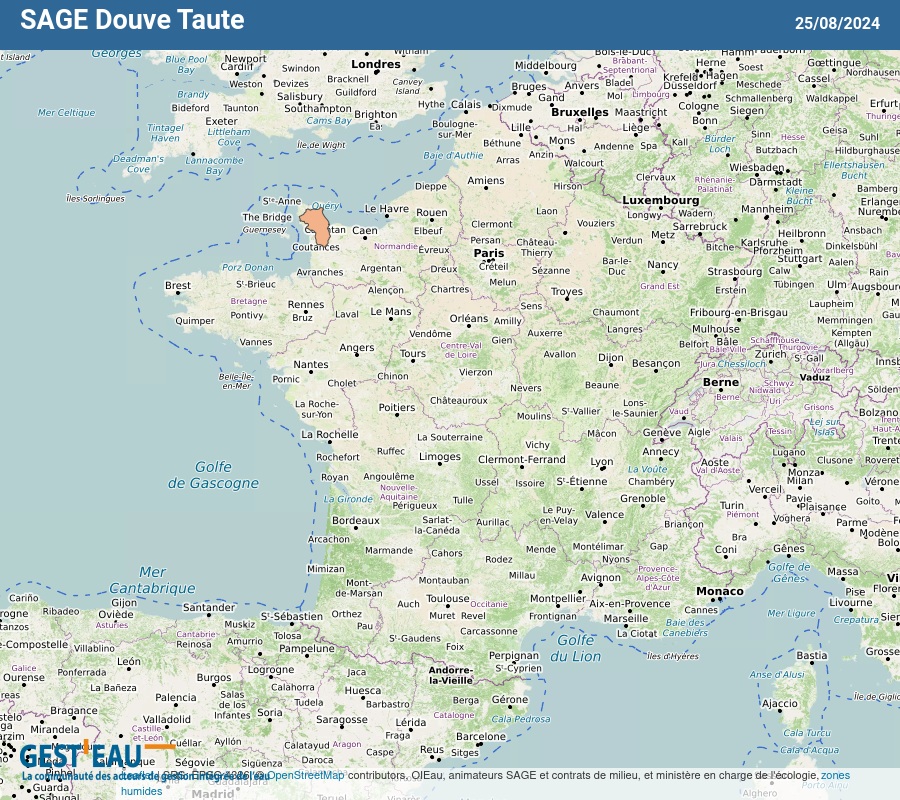Click the Paris label on map

tap(489, 253)
